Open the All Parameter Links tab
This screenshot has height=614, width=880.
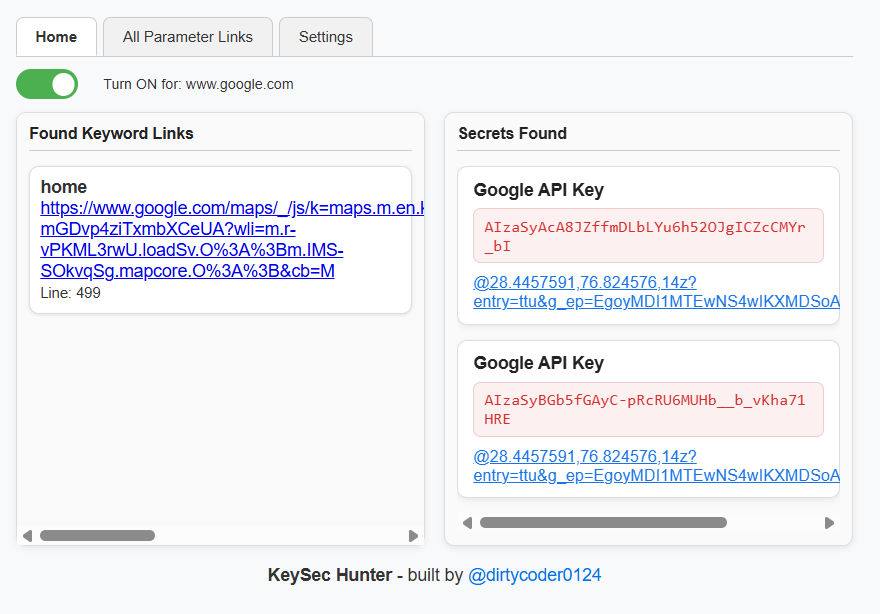(x=187, y=36)
